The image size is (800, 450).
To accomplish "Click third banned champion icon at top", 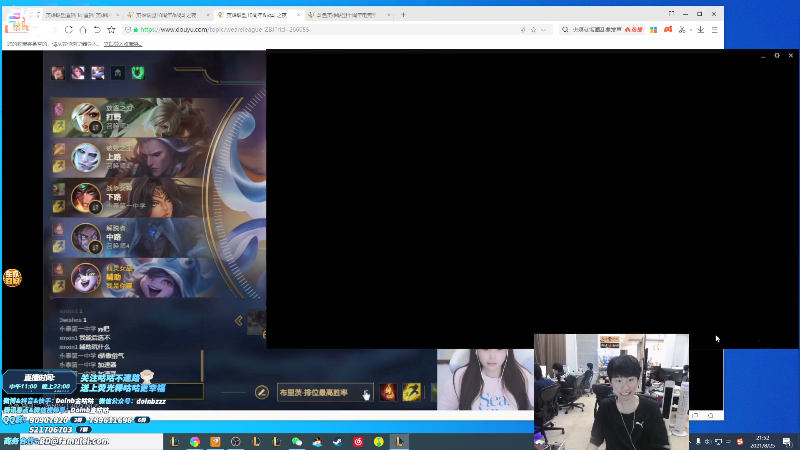I will [x=98, y=73].
